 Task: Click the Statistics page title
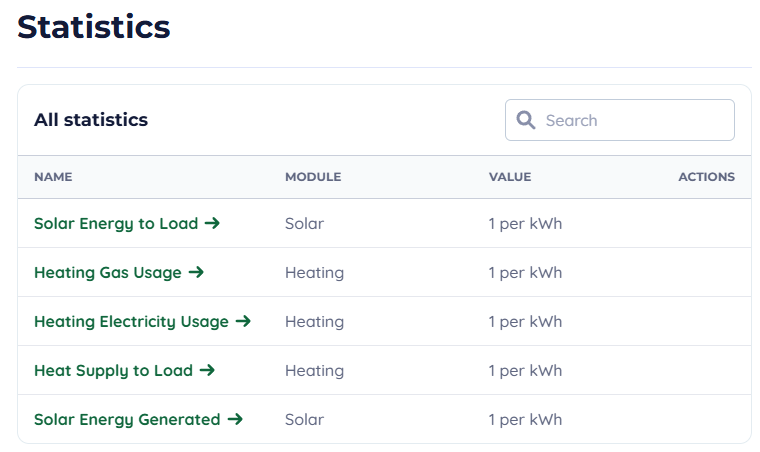(x=94, y=27)
